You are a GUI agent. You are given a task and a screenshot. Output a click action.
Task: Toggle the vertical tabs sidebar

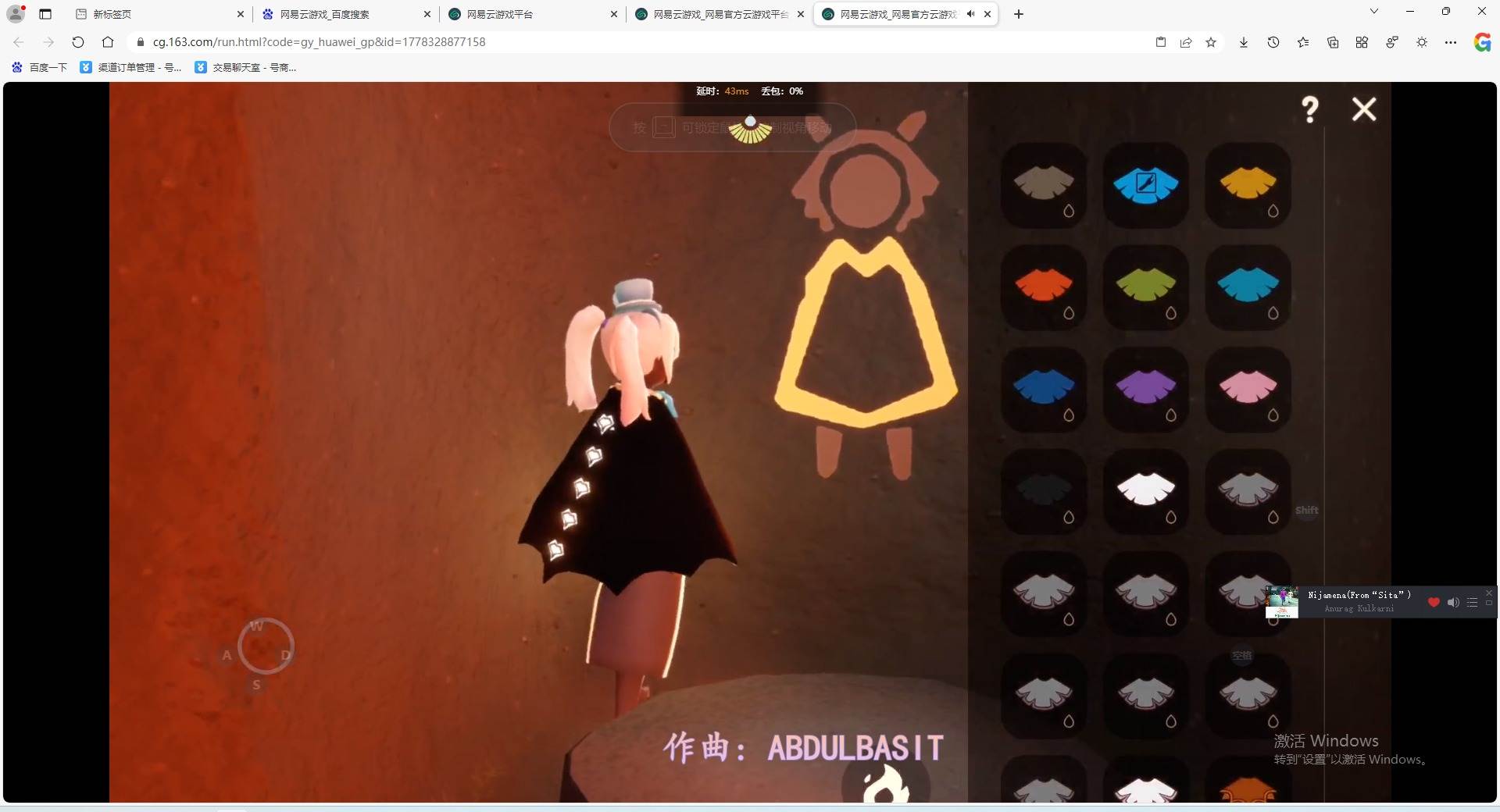tap(45, 14)
